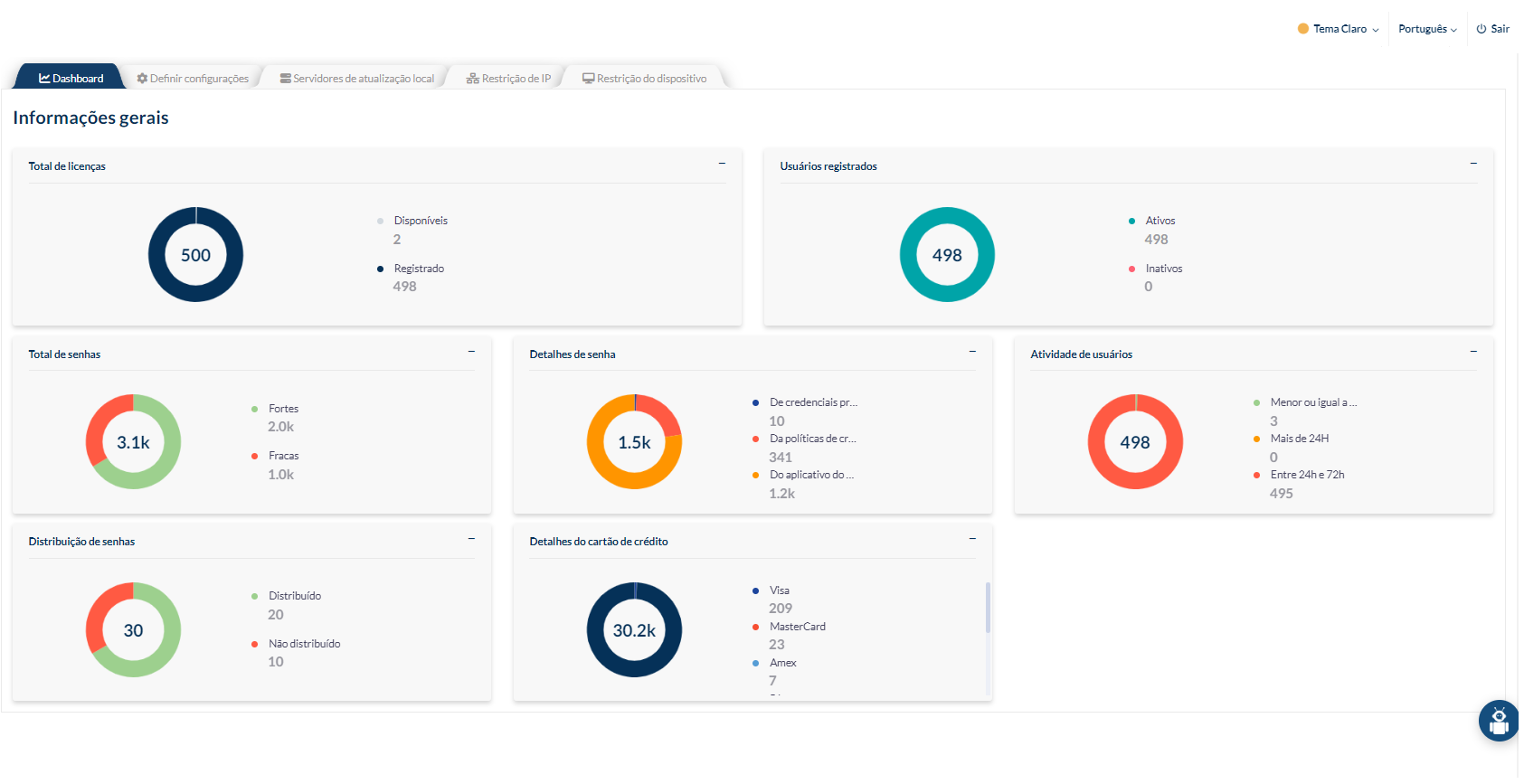1524x784 pixels.
Task: Toggle the Disponíveis legend item
Action: pyautogui.click(x=412, y=221)
